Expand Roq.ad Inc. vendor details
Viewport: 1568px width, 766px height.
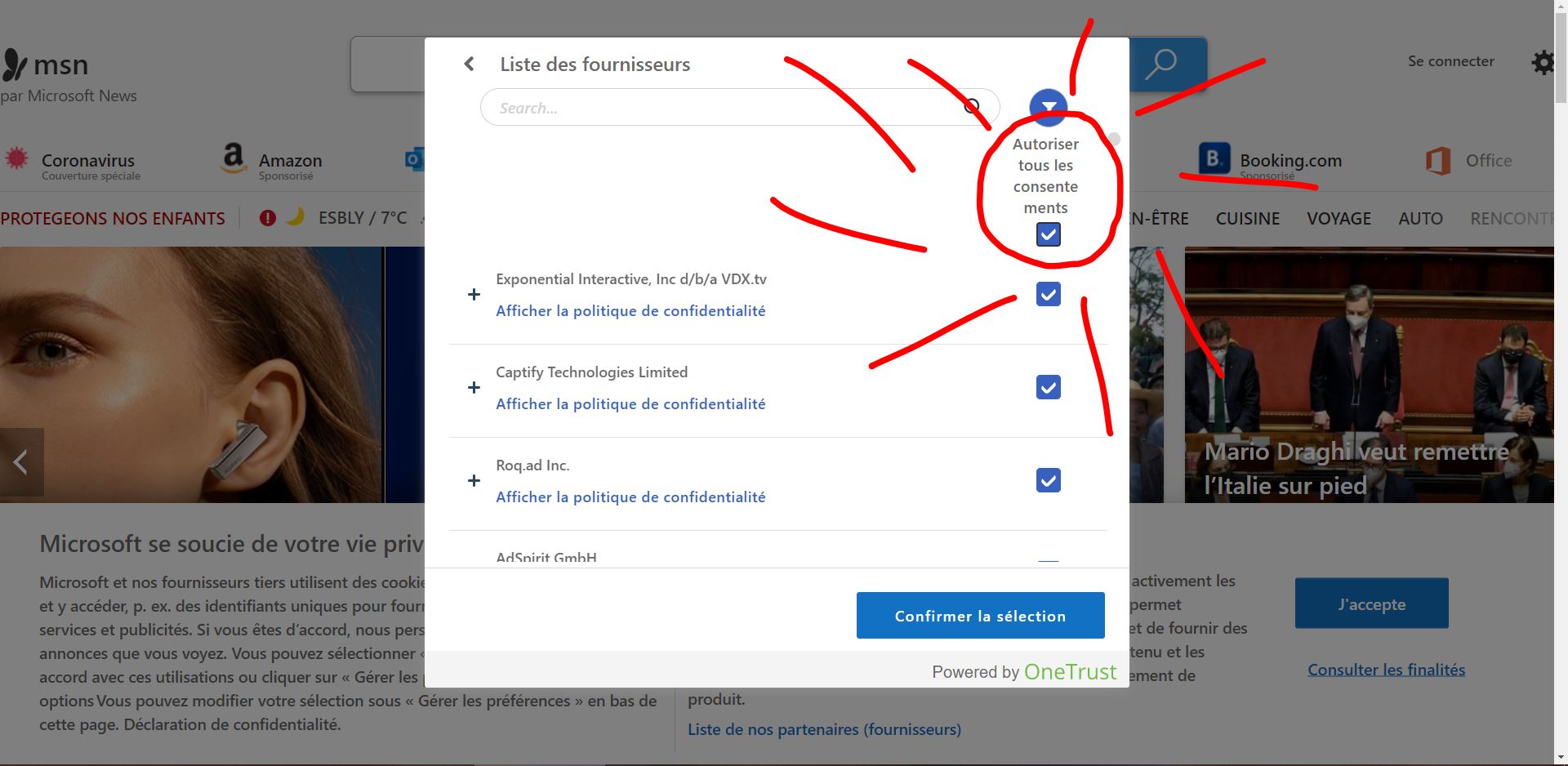[474, 481]
